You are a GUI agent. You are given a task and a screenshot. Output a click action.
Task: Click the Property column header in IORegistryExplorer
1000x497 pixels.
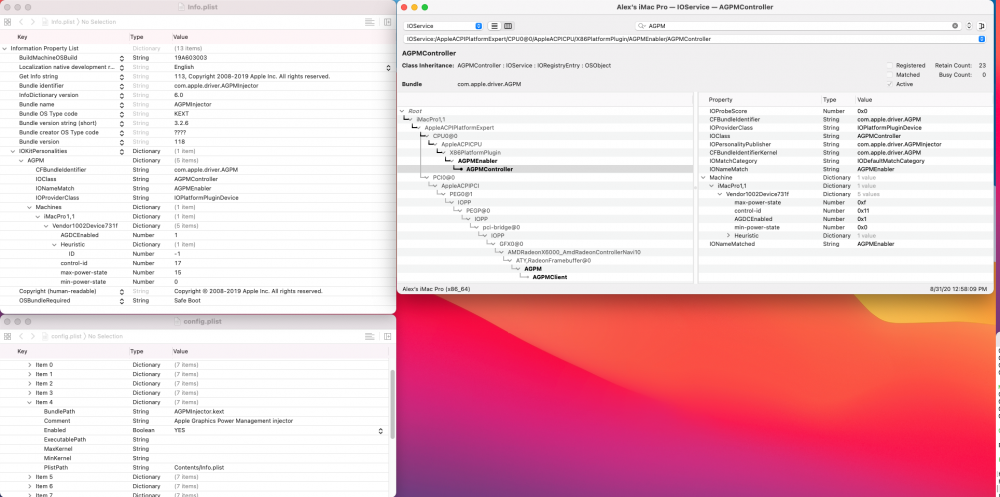tap(720, 100)
